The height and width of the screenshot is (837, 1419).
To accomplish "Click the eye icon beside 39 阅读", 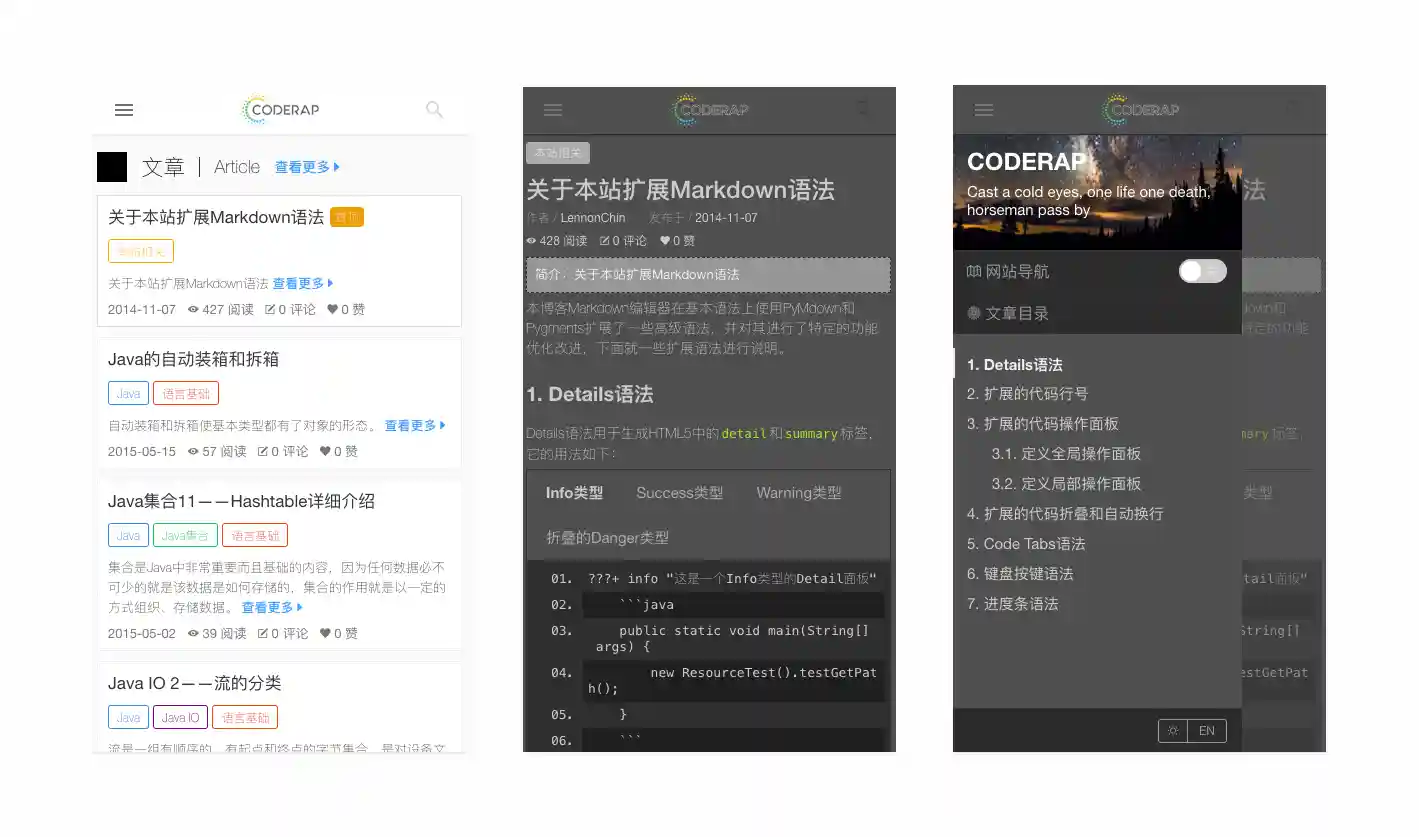I will [193, 634].
